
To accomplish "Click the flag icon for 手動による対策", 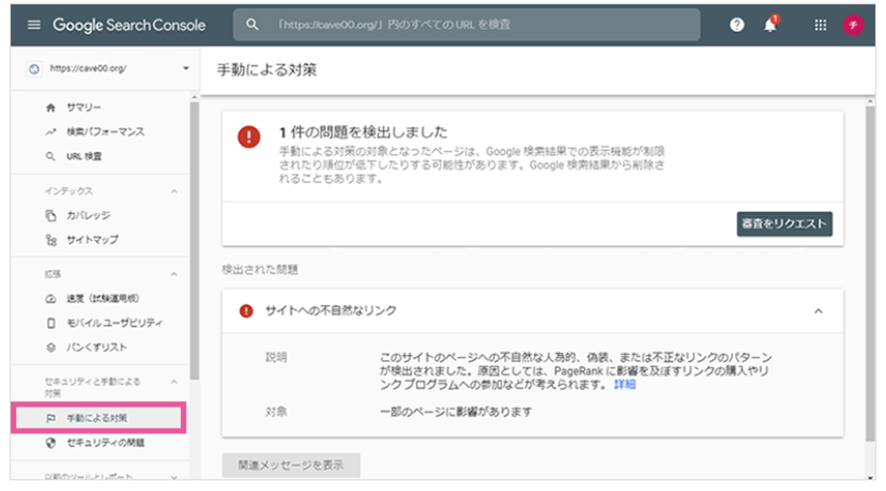I will tap(51, 418).
